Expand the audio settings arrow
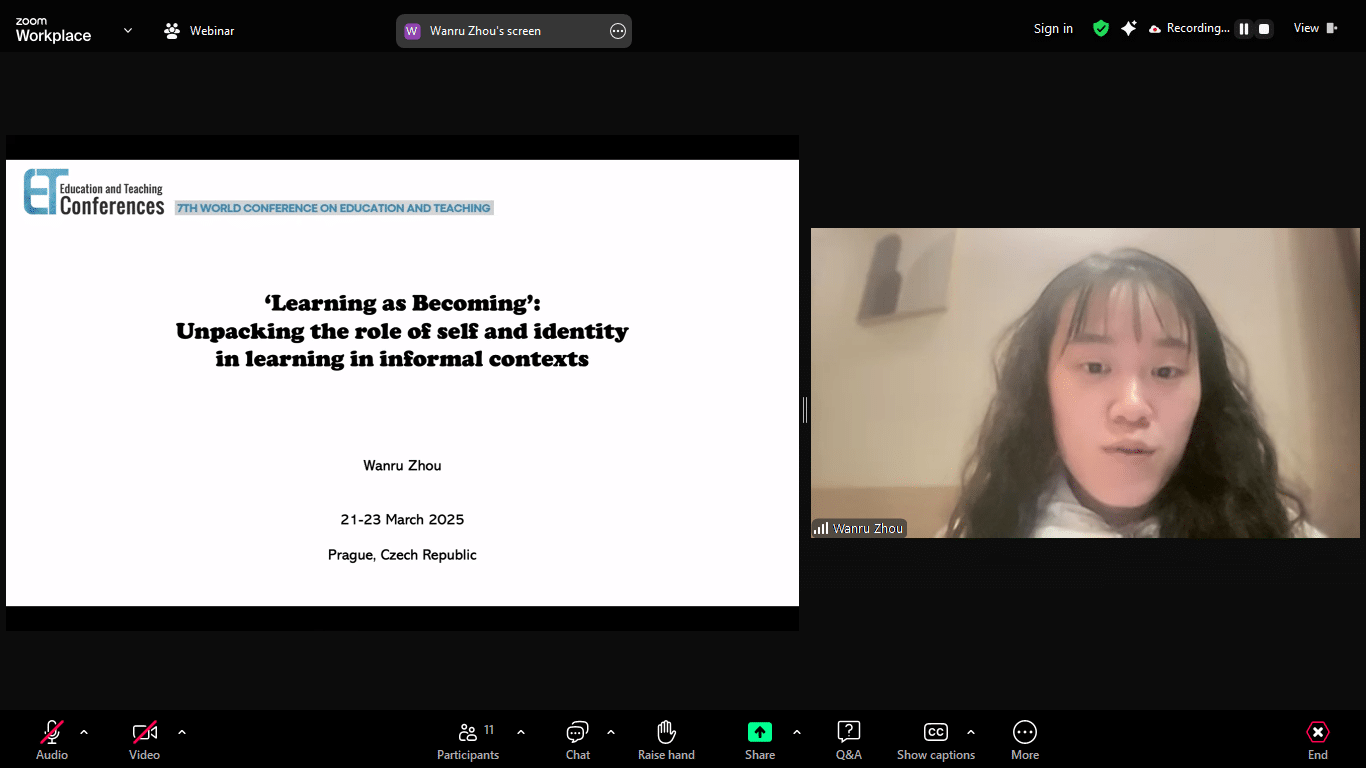The image size is (1366, 768). pos(84,732)
